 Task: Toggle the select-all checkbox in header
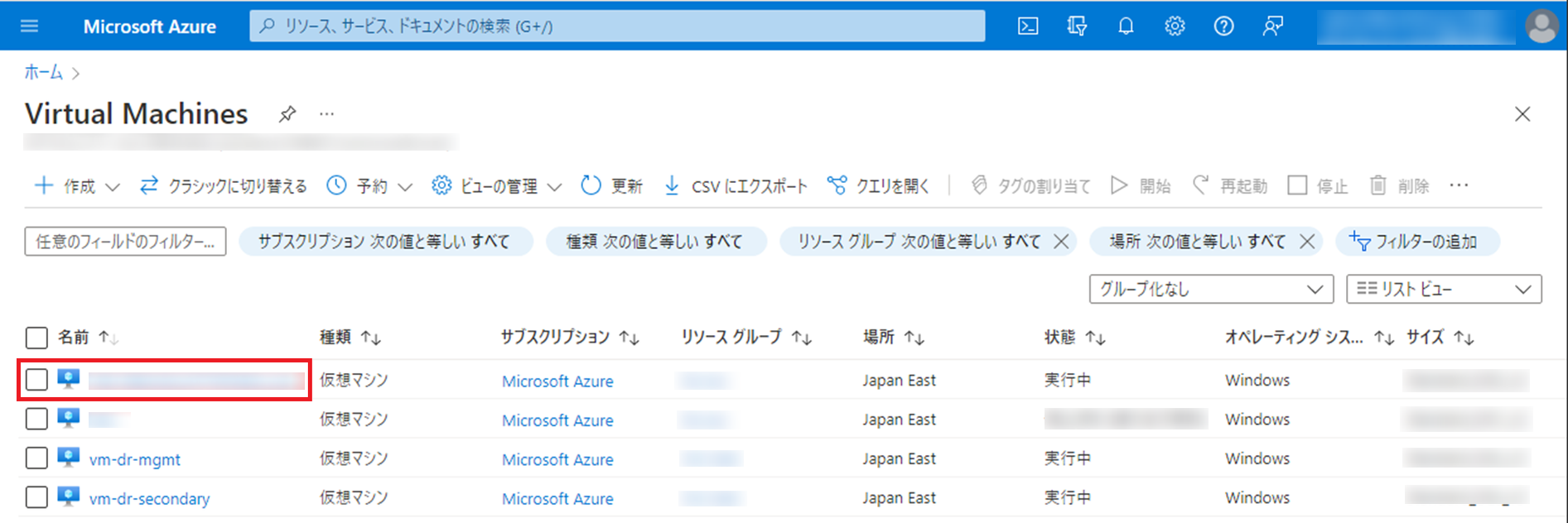pos(36,338)
